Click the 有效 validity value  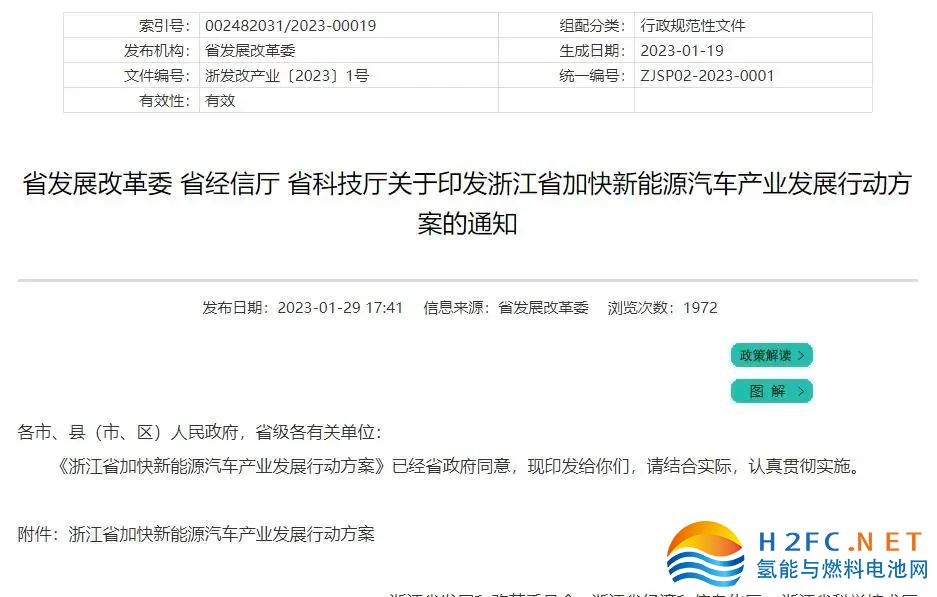pyautogui.click(x=220, y=100)
